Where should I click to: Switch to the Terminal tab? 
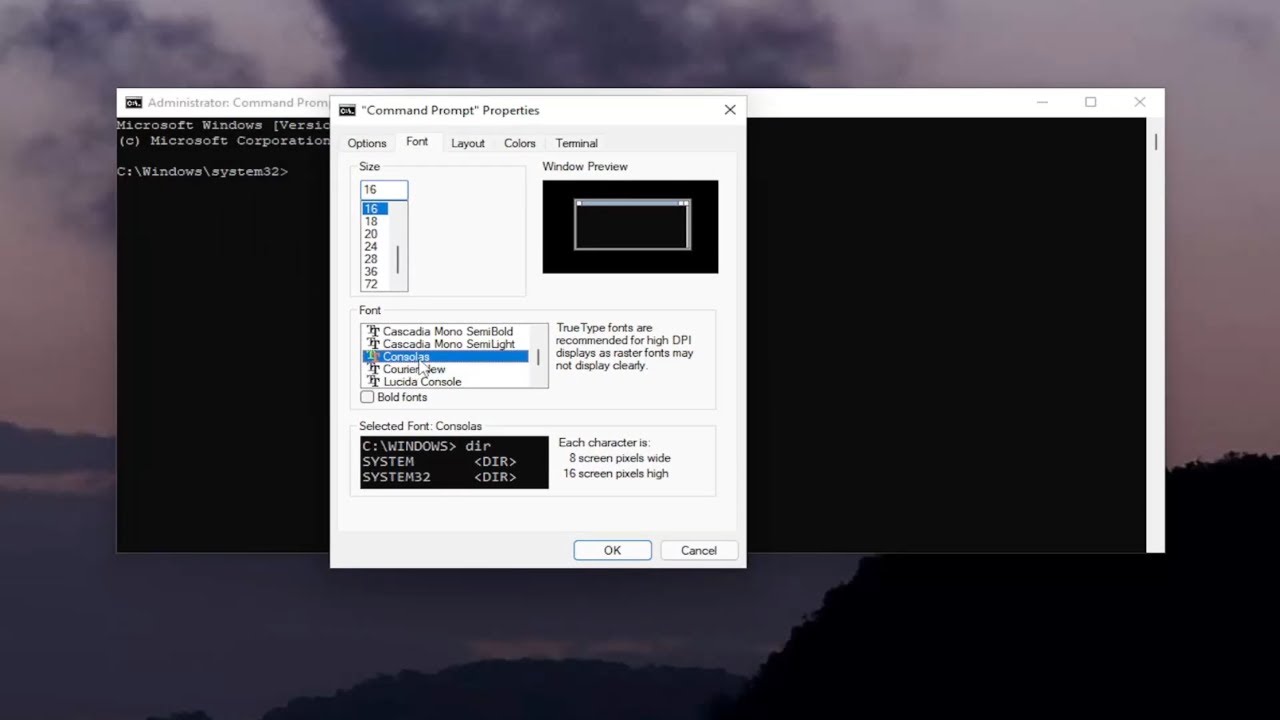coord(576,143)
